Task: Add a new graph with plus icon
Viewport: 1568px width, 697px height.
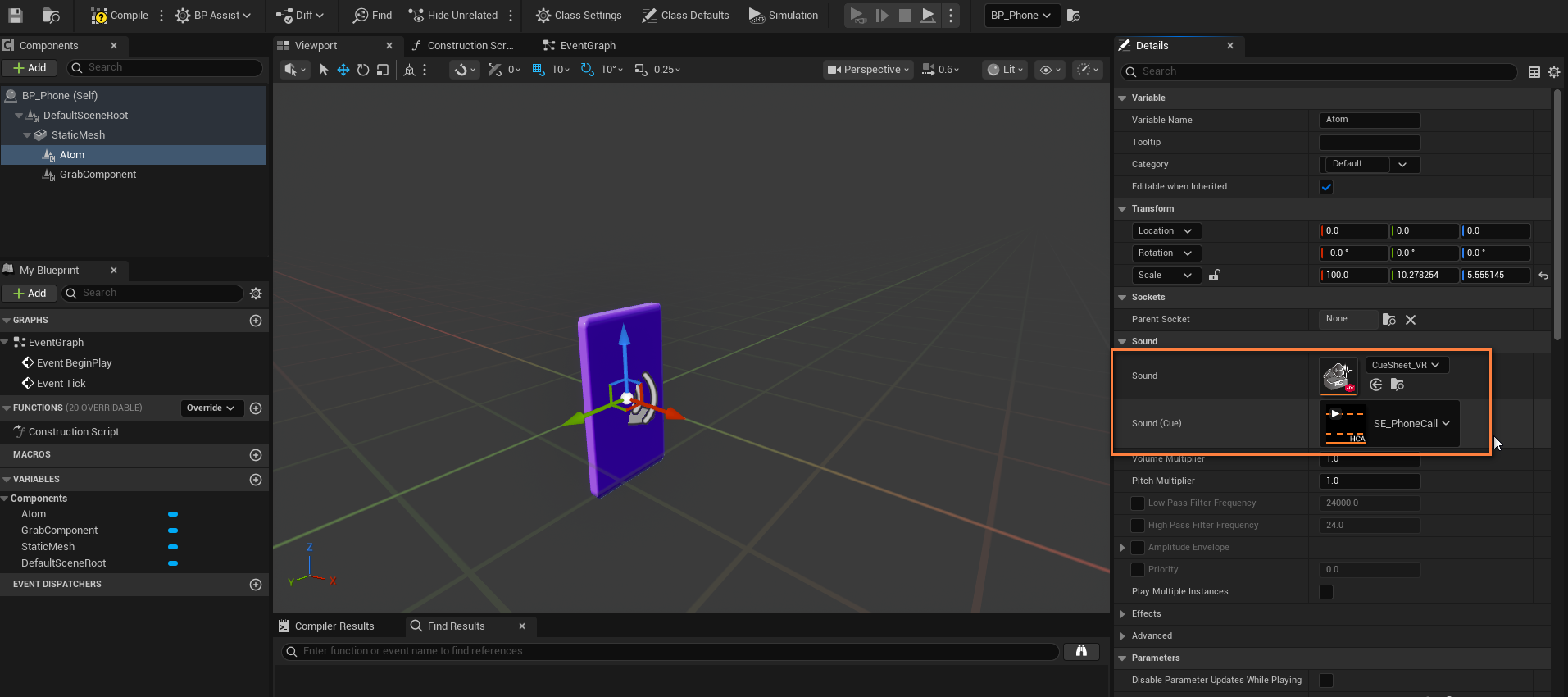Action: [x=256, y=321]
